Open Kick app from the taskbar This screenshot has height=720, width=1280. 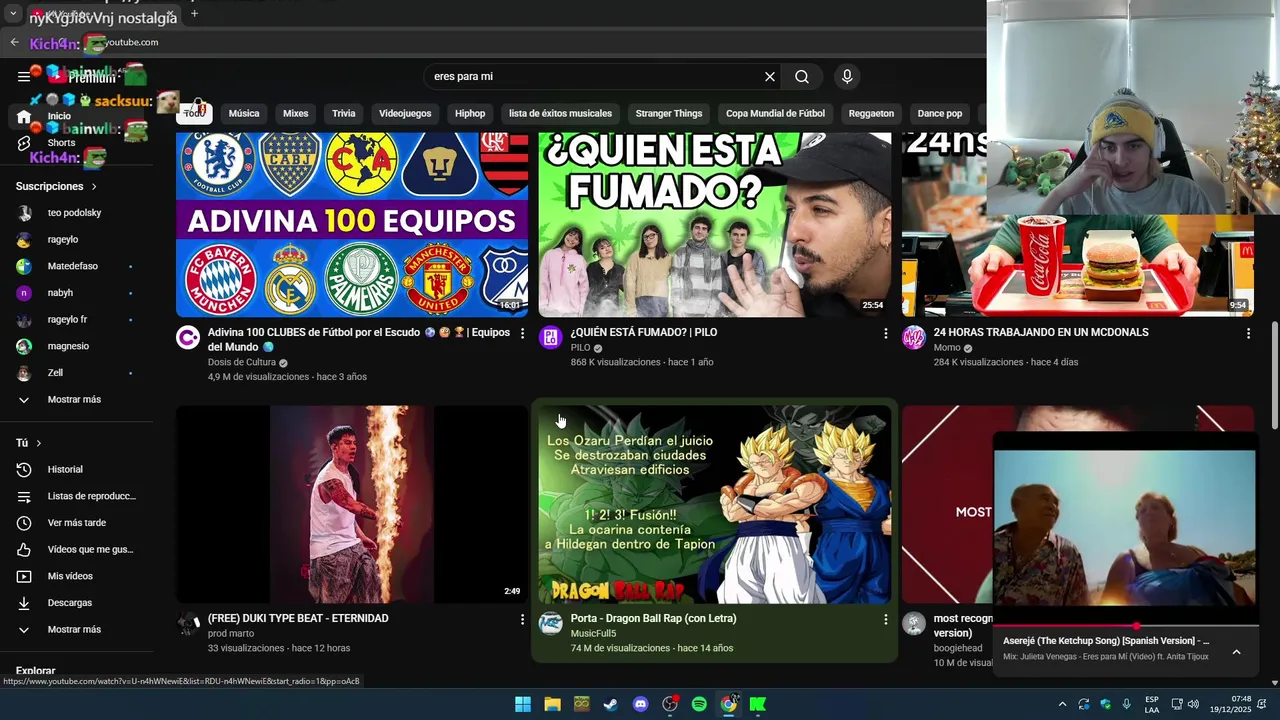758,704
